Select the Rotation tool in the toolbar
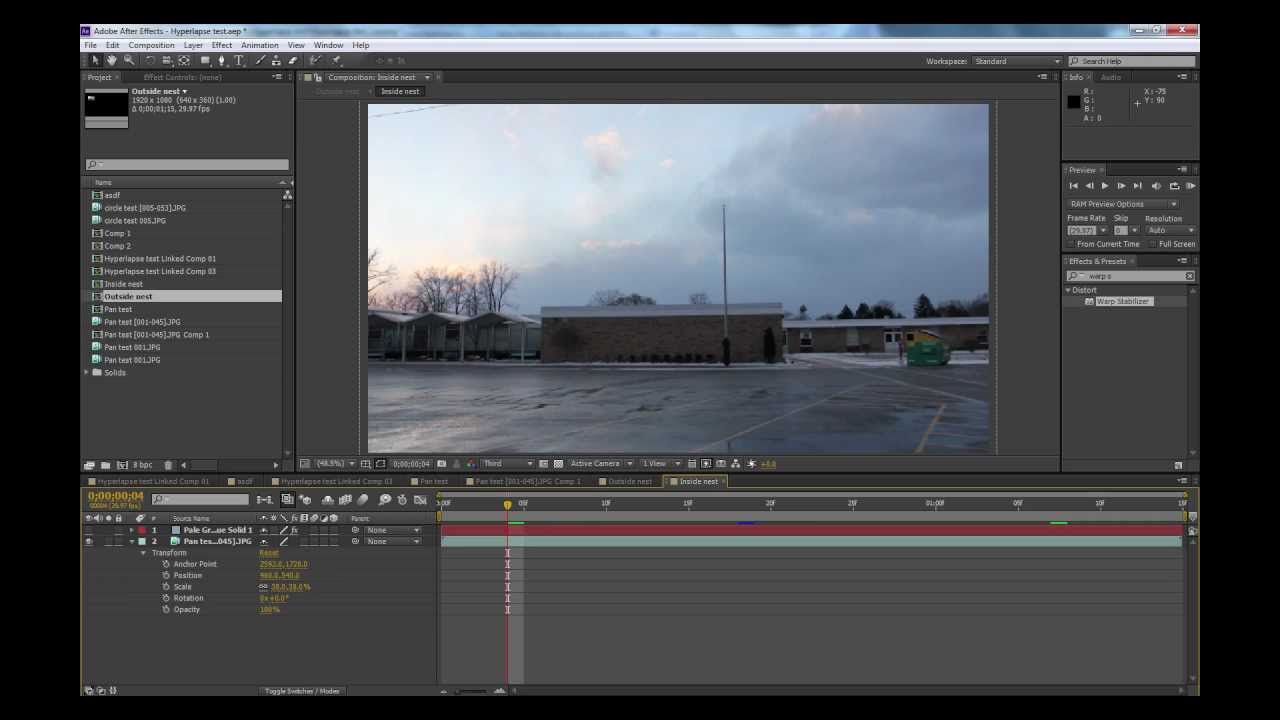Viewport: 1280px width, 720px height. [150, 61]
